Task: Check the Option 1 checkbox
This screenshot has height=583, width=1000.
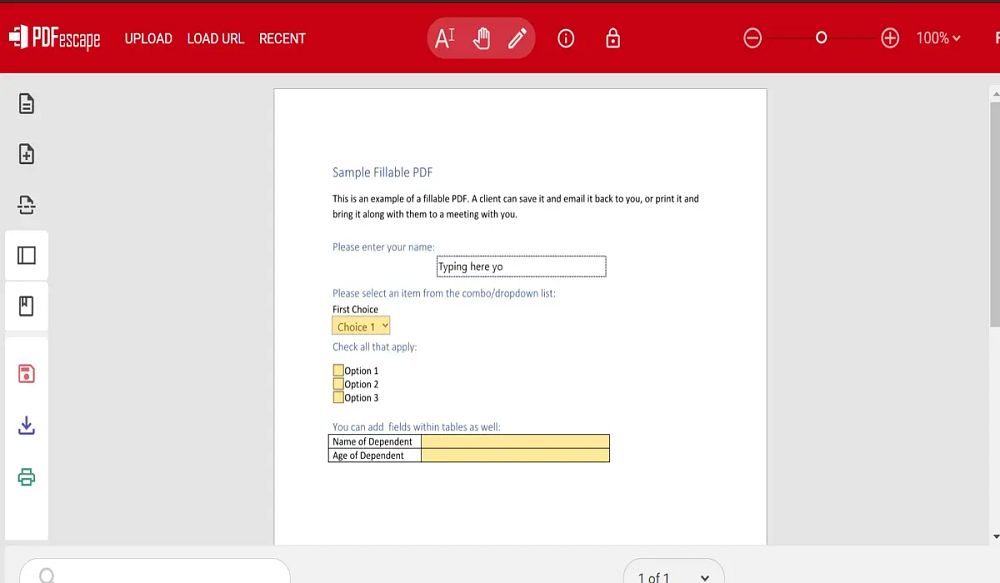Action: (338, 370)
